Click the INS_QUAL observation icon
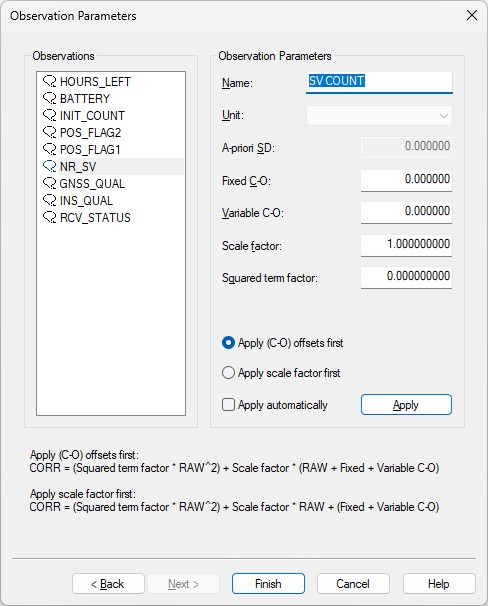The height and width of the screenshot is (606, 488). (49, 201)
